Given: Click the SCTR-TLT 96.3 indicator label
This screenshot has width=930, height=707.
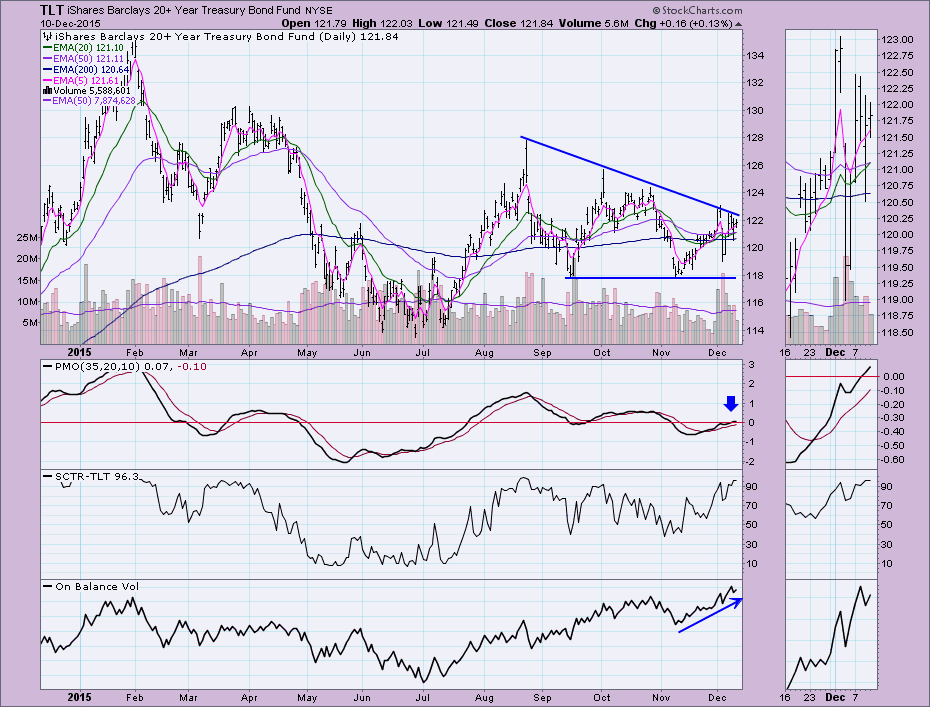Looking at the screenshot, I should tap(92, 476).
